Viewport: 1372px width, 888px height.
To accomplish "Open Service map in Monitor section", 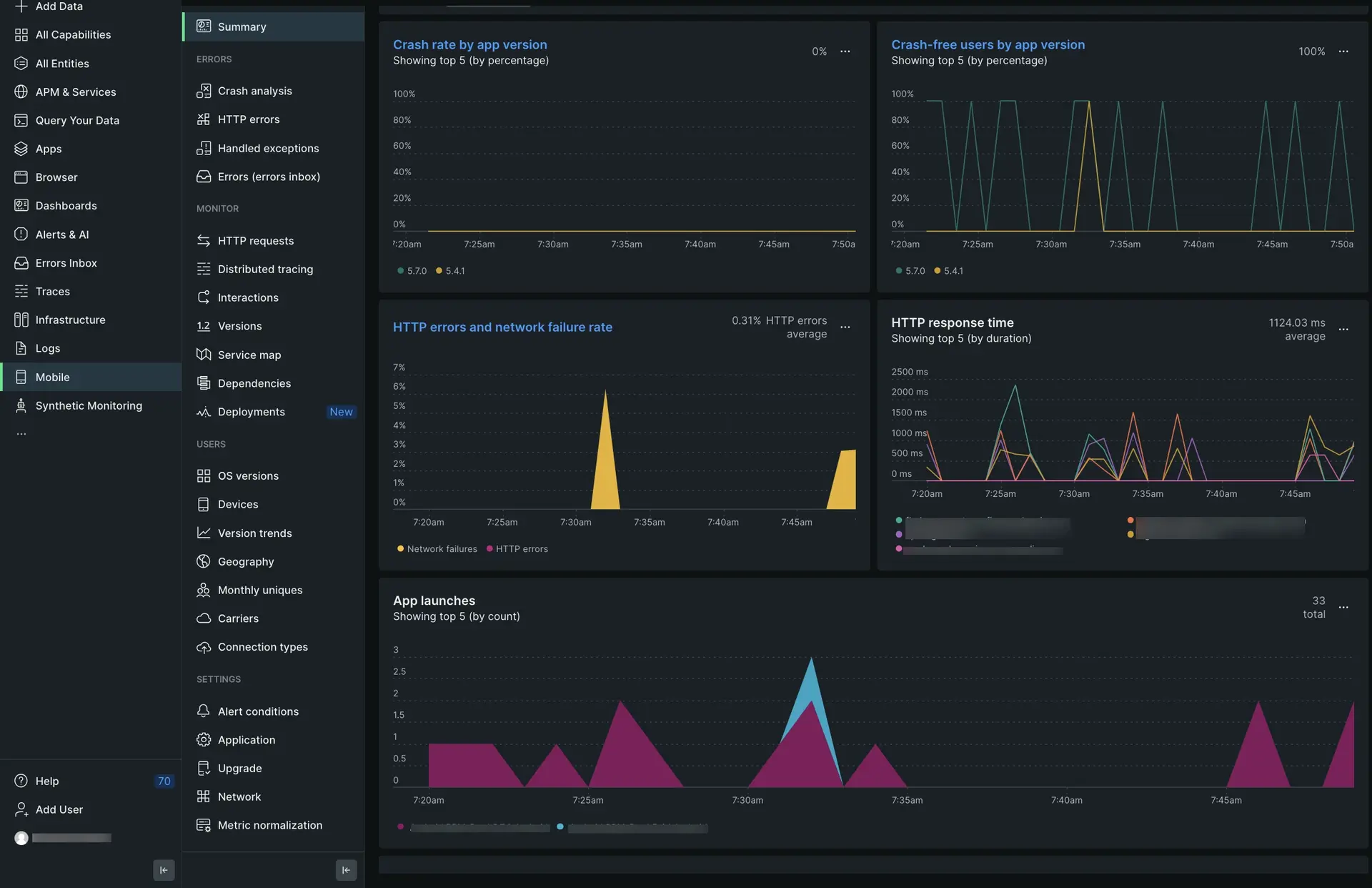I will coord(249,355).
